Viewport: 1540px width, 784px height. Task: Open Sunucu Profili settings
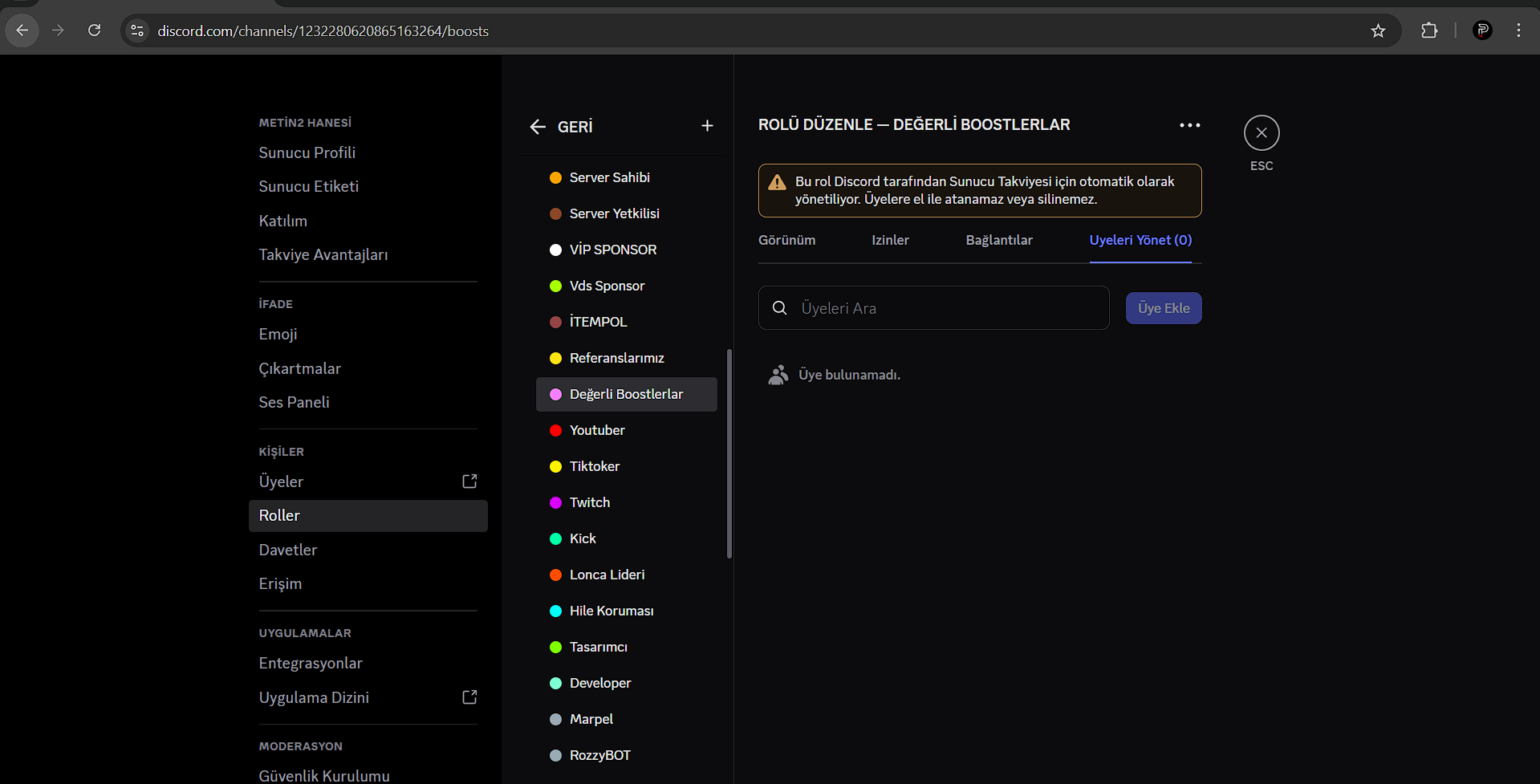click(x=368, y=152)
